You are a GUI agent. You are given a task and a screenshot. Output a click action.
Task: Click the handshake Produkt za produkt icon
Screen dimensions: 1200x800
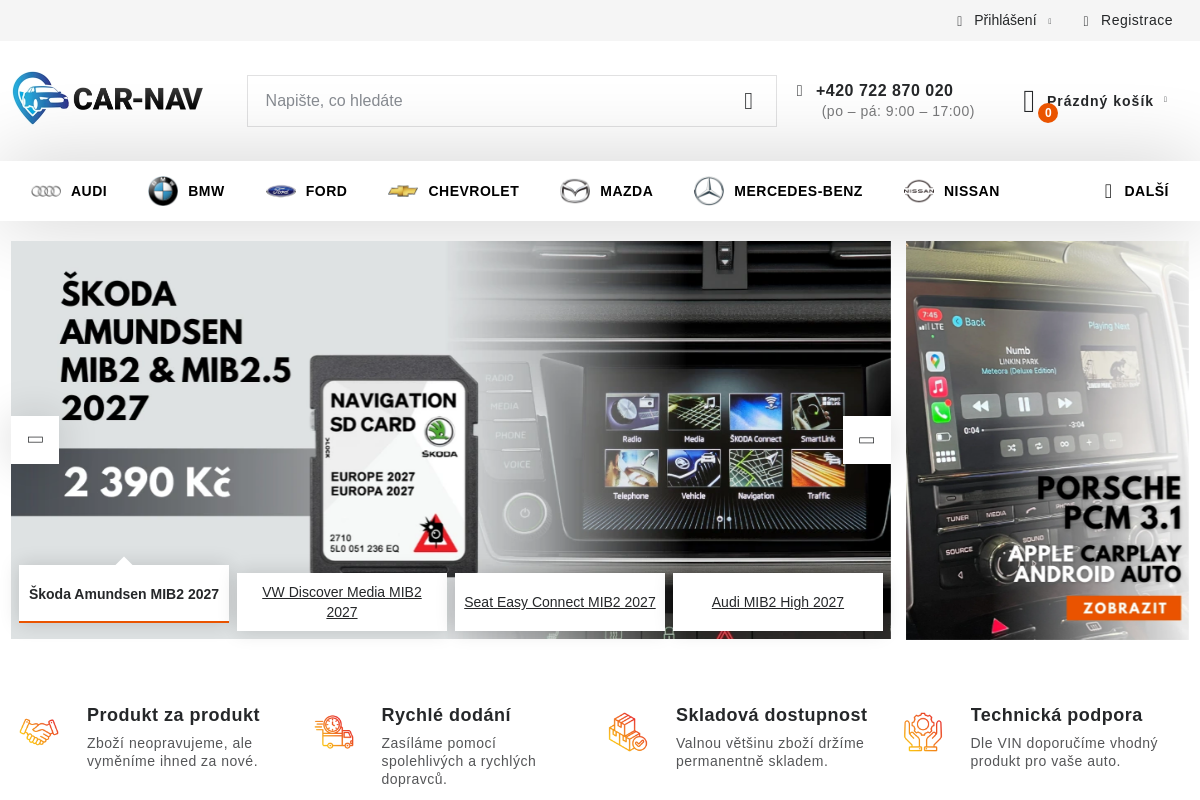click(x=39, y=732)
